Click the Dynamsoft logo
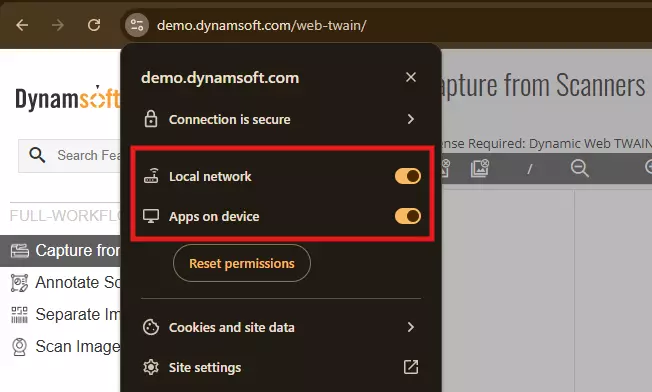The width and height of the screenshot is (652, 392). (68, 98)
